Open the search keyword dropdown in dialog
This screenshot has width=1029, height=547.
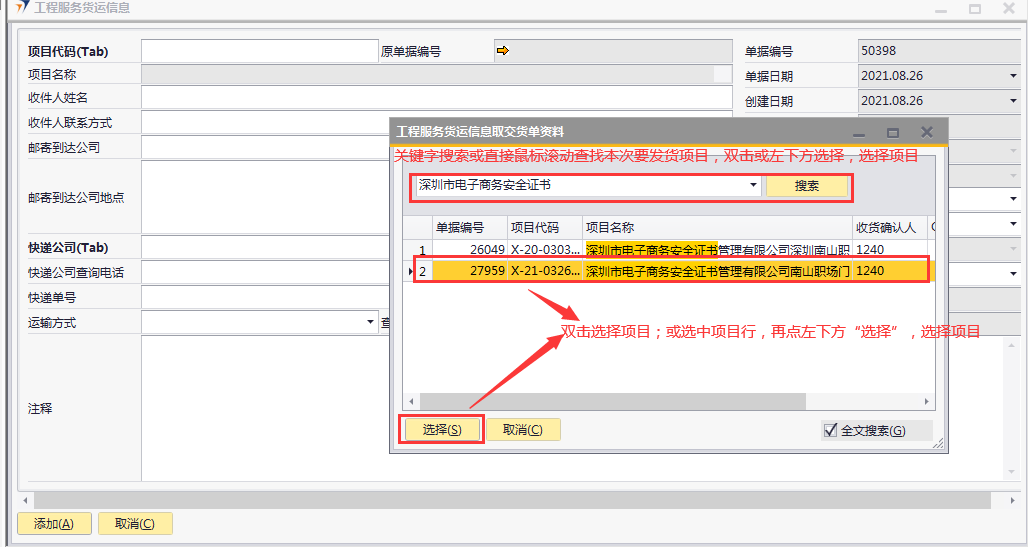coord(753,186)
